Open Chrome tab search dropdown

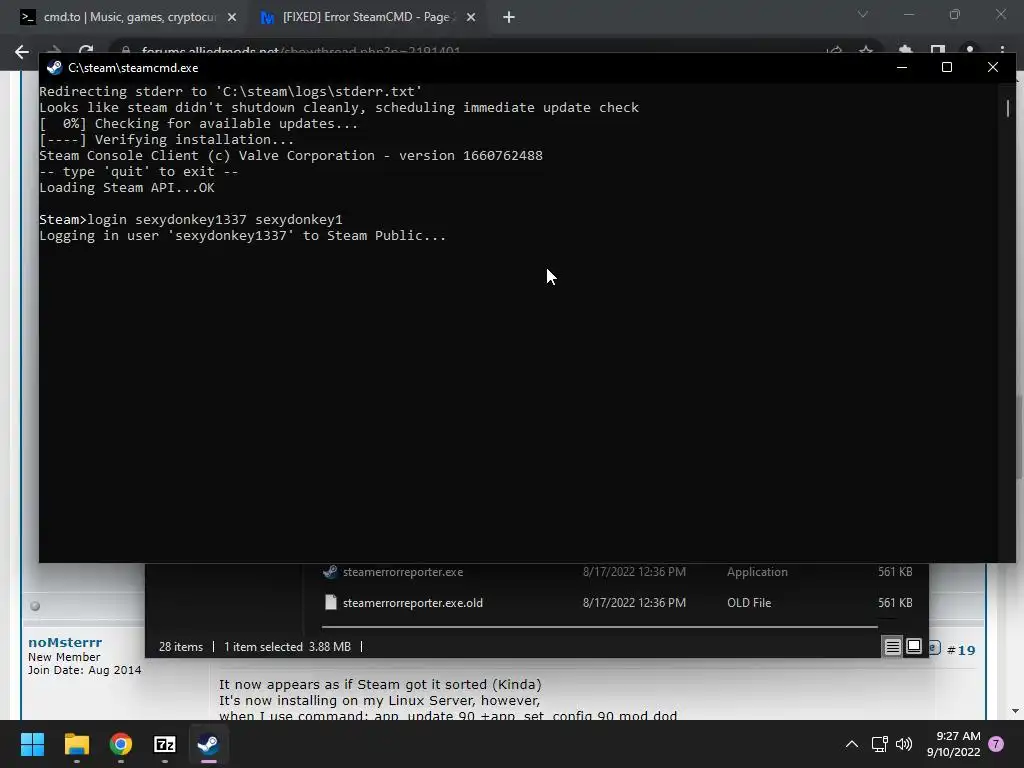(863, 14)
